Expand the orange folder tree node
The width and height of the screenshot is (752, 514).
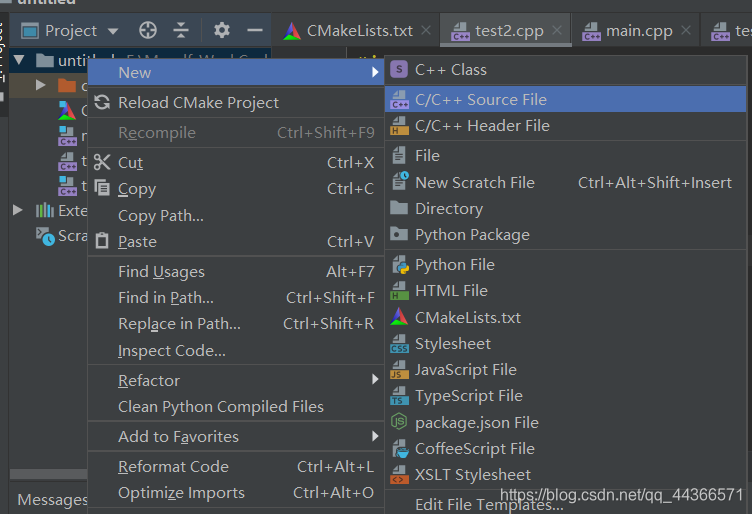pos(40,85)
